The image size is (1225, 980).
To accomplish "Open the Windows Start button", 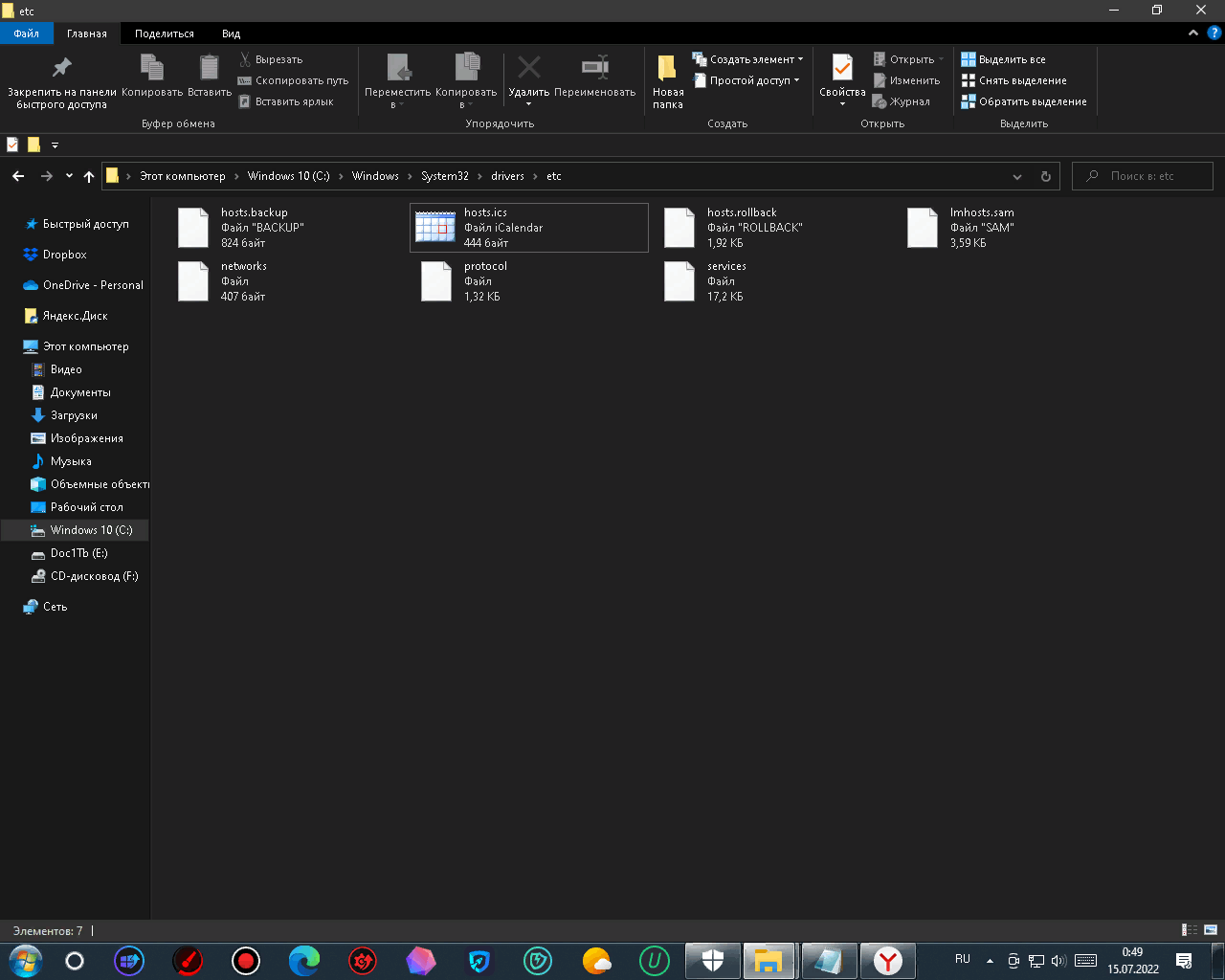I will click(x=25, y=961).
